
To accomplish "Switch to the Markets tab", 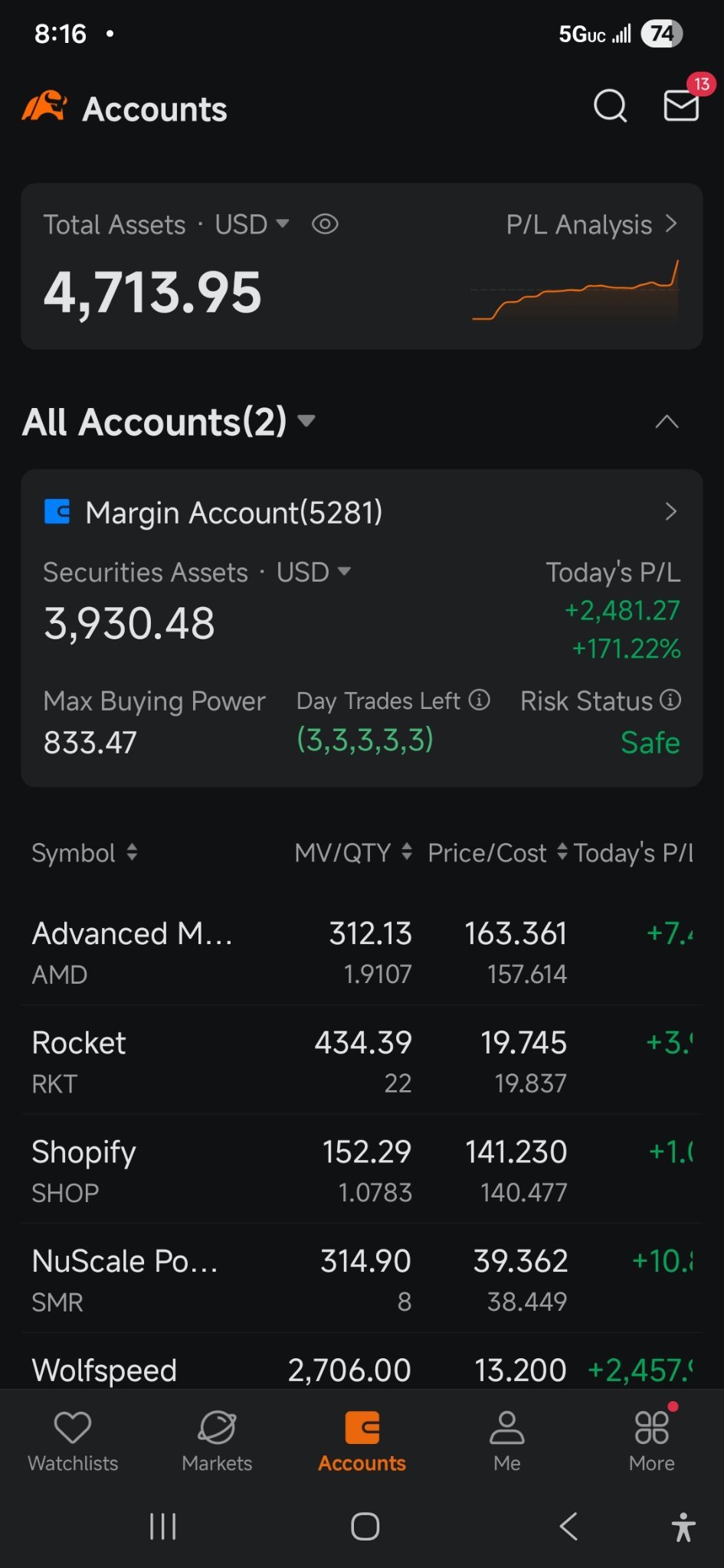I will [x=217, y=1440].
